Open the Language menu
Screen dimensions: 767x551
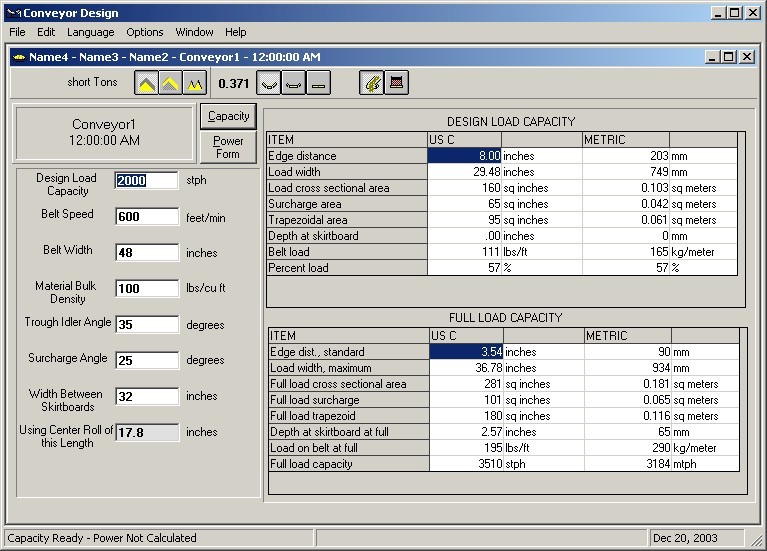[90, 32]
